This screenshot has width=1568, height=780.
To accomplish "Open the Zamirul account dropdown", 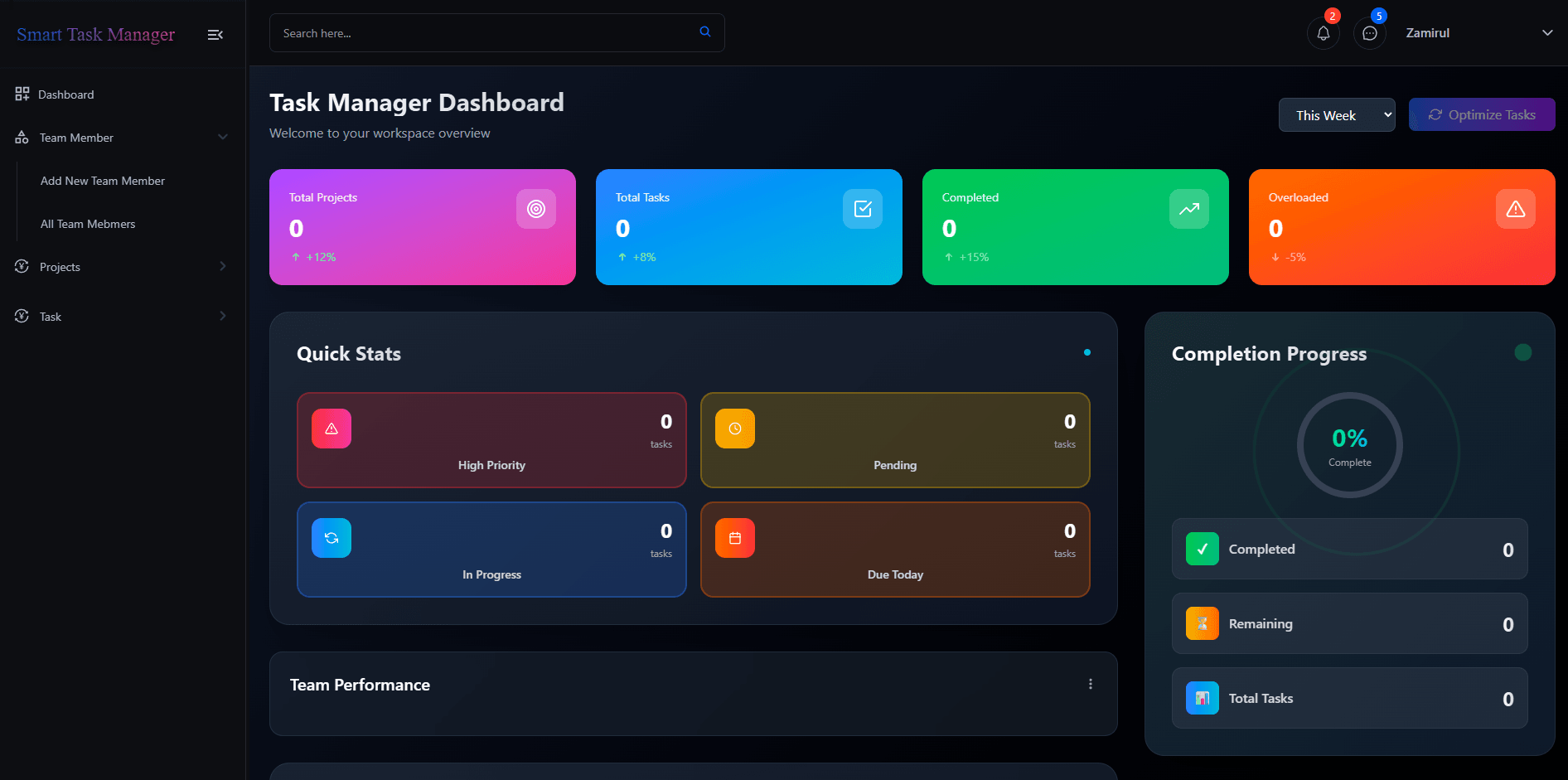I will click(x=1427, y=32).
